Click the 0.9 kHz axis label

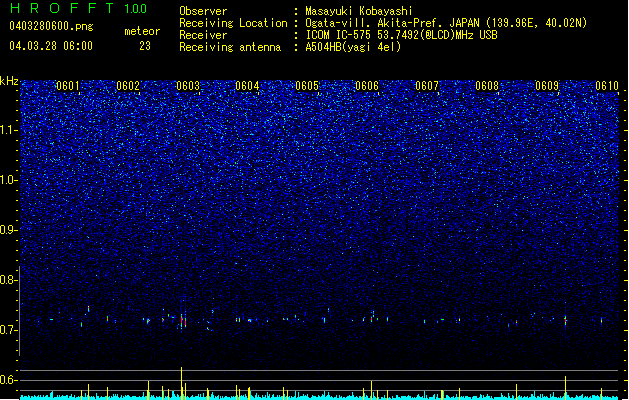coord(9,229)
